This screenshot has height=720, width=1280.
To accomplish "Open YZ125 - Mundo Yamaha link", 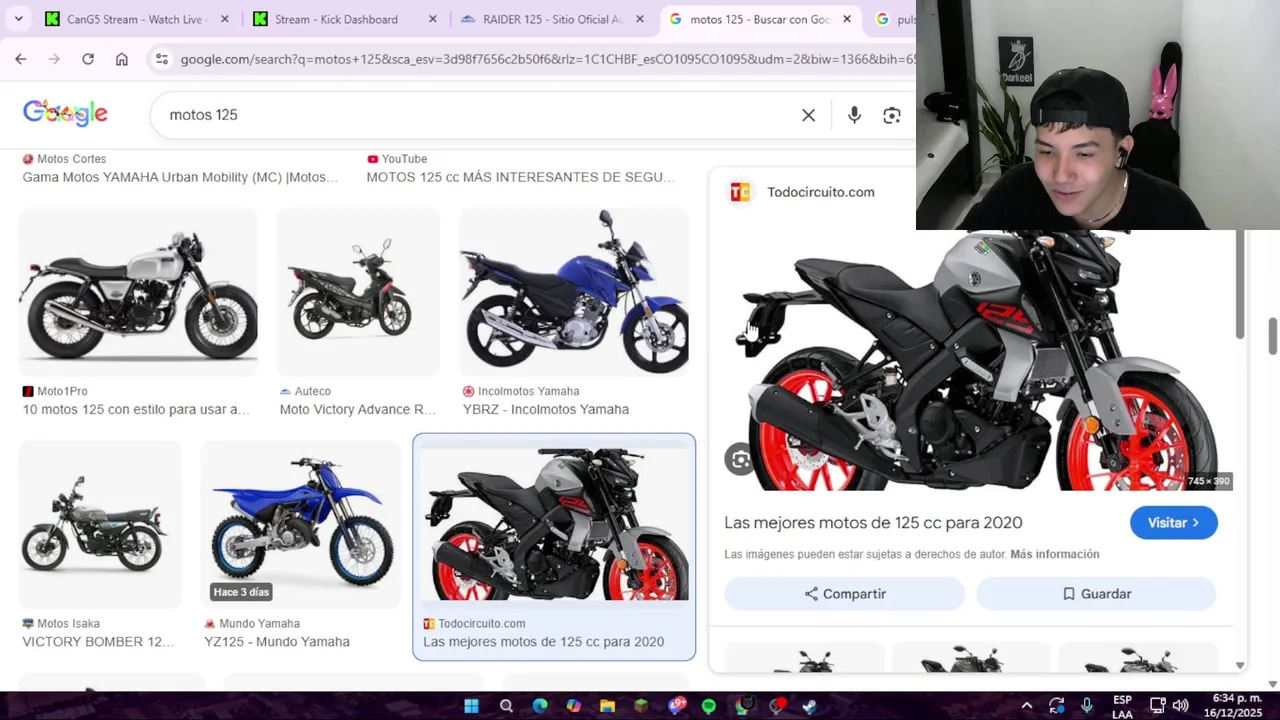I will click(277, 641).
